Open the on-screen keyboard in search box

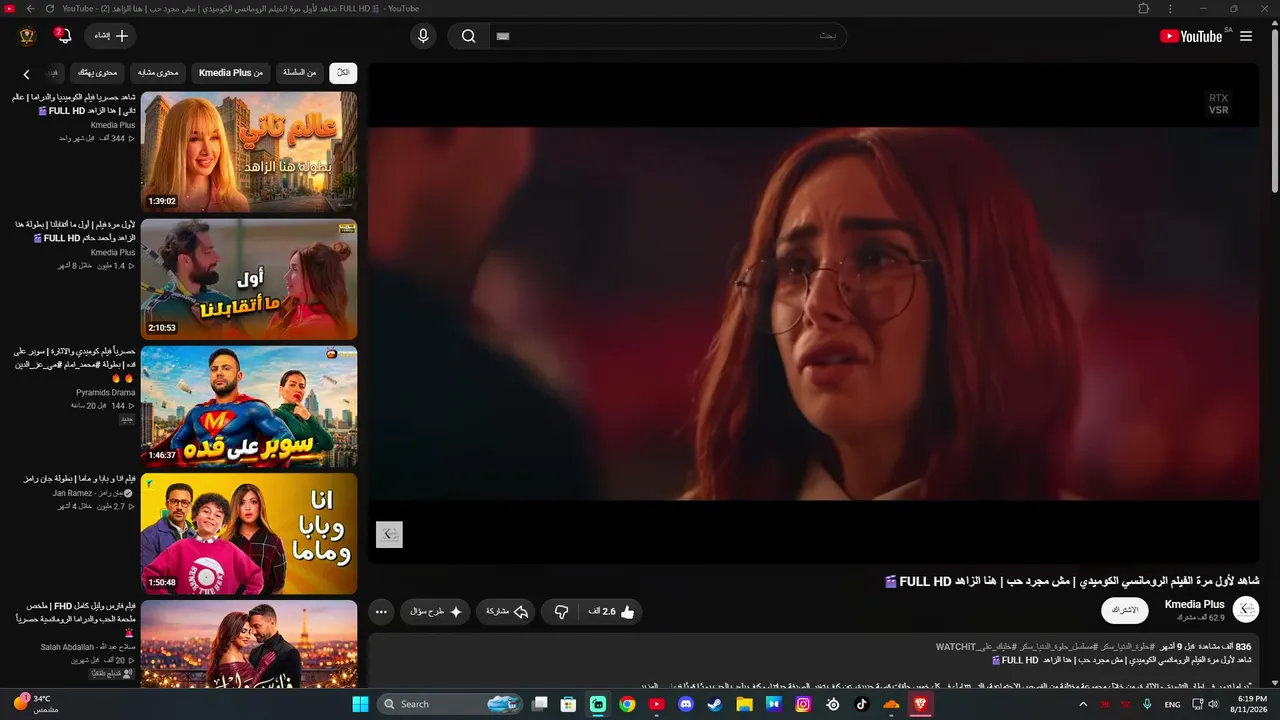click(x=503, y=36)
